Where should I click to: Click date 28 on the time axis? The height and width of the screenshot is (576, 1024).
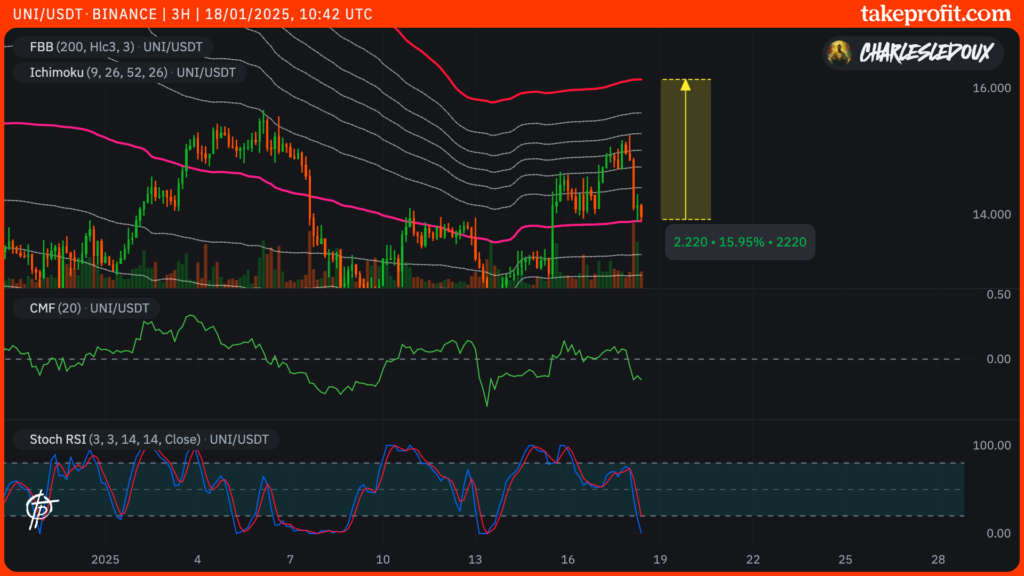click(938, 558)
